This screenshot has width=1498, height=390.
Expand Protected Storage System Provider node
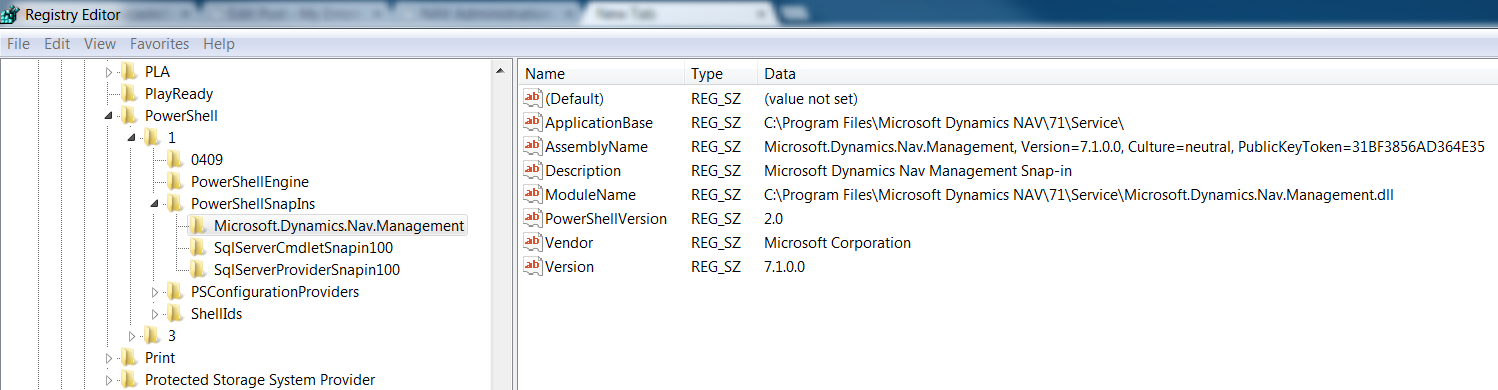click(110, 380)
